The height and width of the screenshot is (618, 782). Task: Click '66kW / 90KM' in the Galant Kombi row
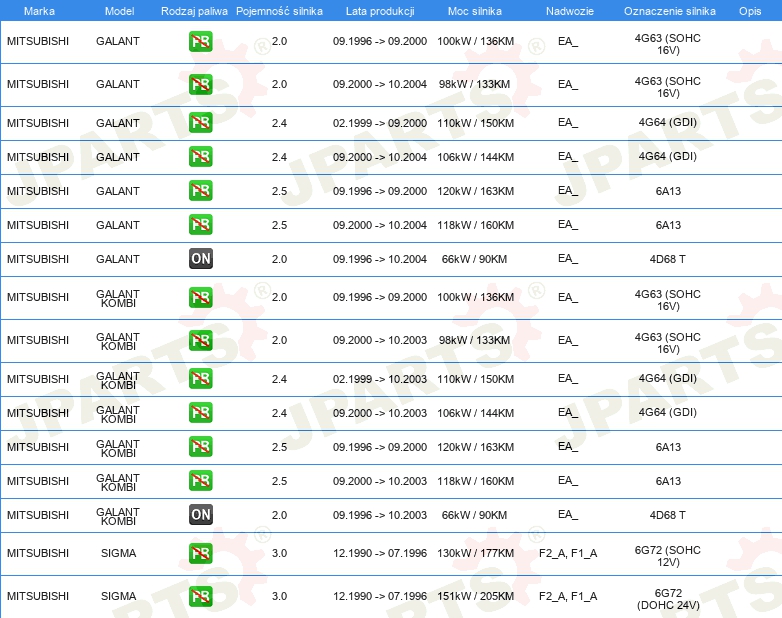(x=474, y=515)
